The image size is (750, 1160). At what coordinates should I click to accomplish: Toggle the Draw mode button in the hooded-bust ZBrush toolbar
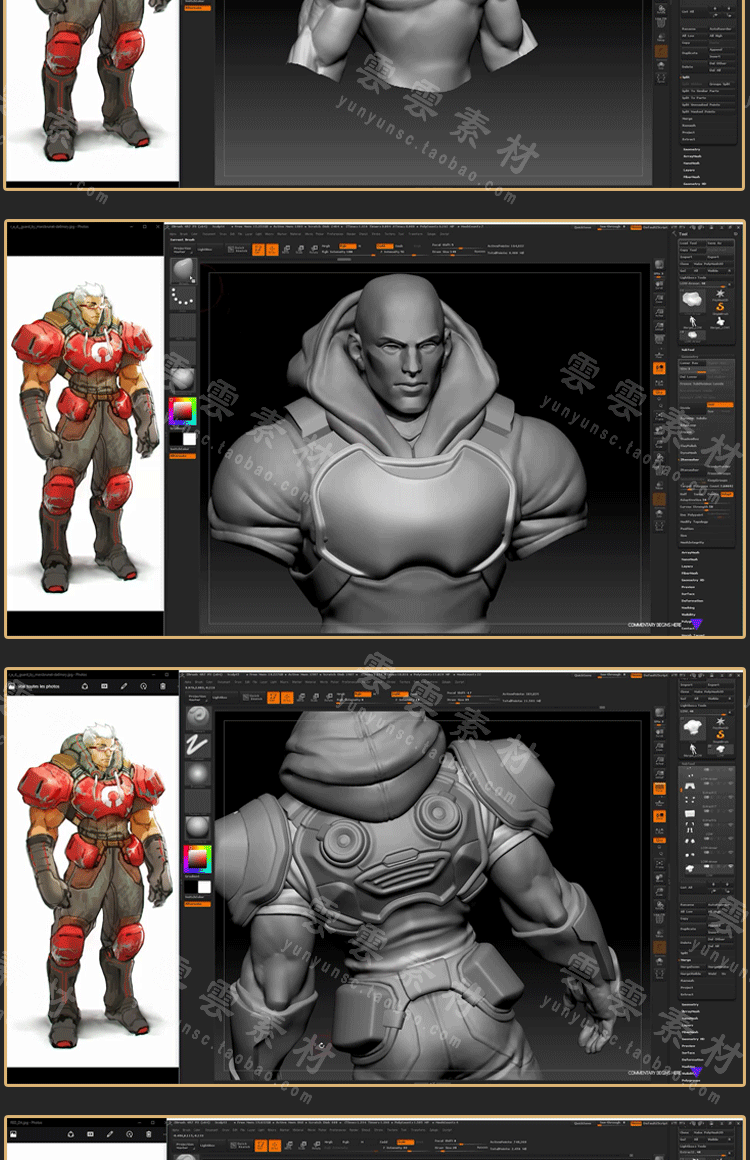[272, 249]
